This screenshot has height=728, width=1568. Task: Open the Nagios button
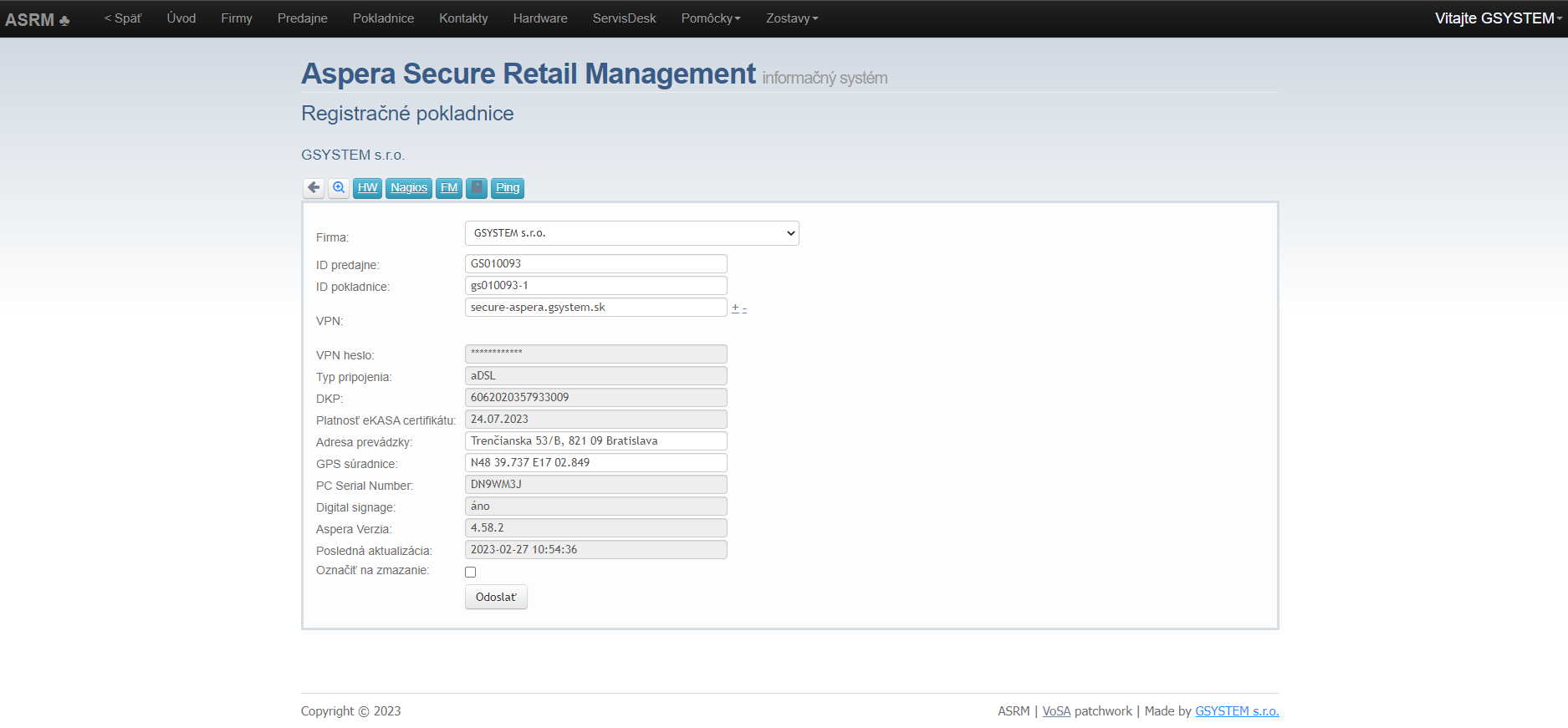click(x=409, y=188)
